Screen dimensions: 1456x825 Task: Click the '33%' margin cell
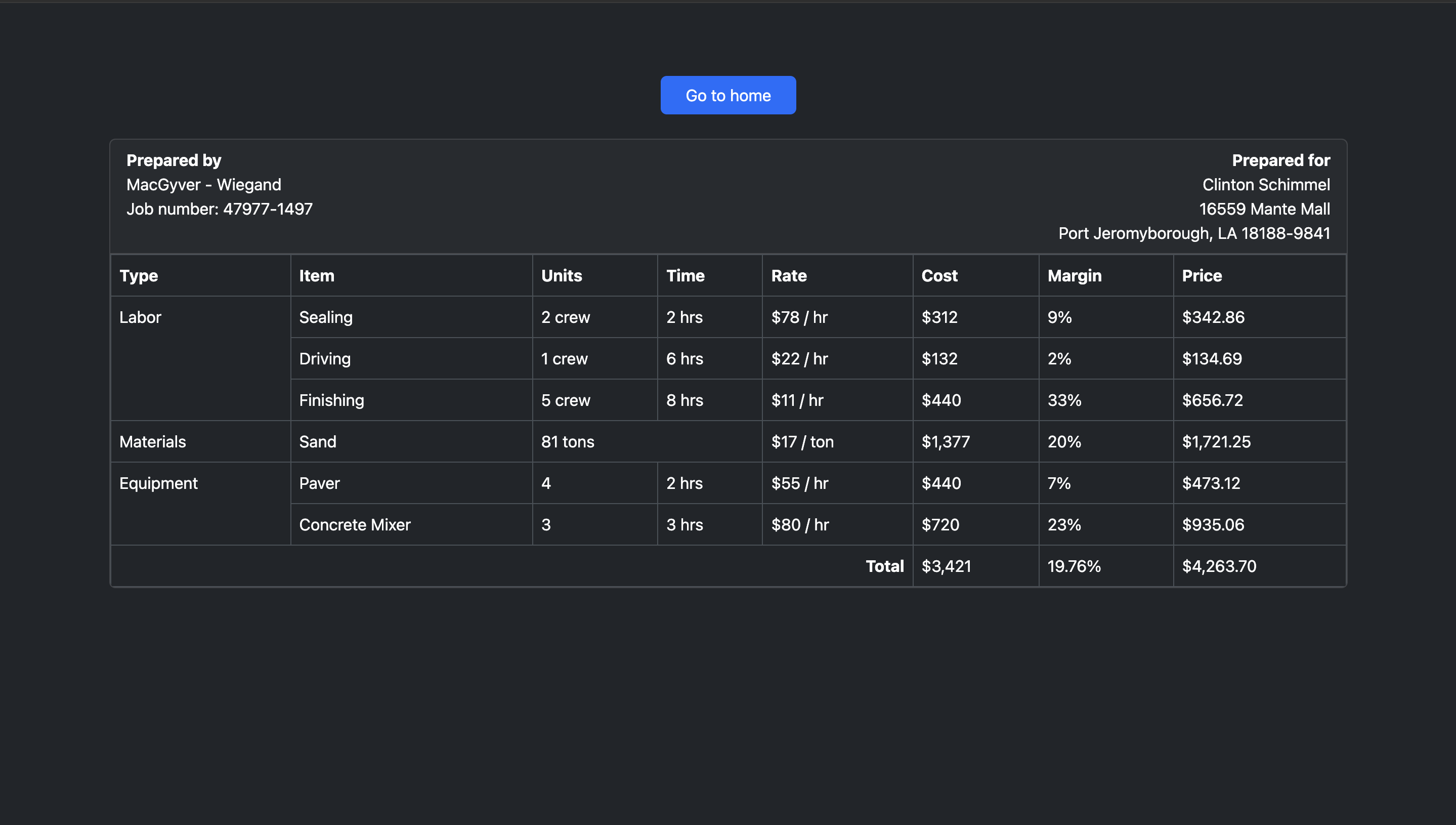[x=1106, y=400]
